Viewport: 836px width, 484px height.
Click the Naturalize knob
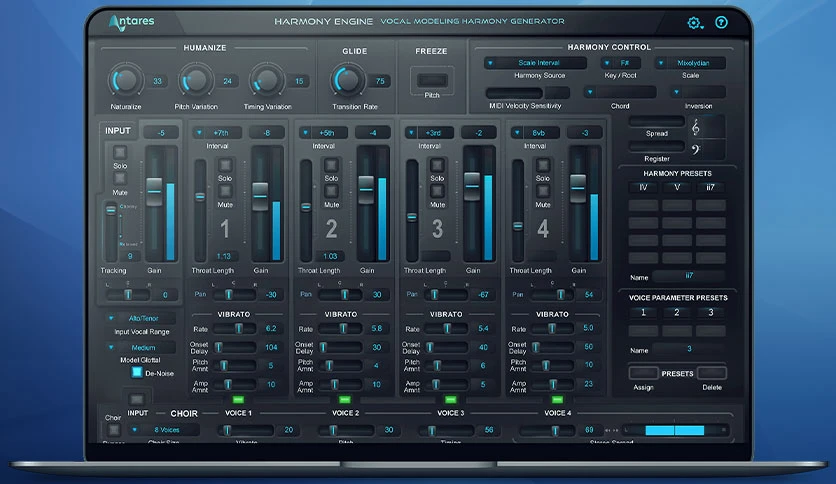pos(126,80)
